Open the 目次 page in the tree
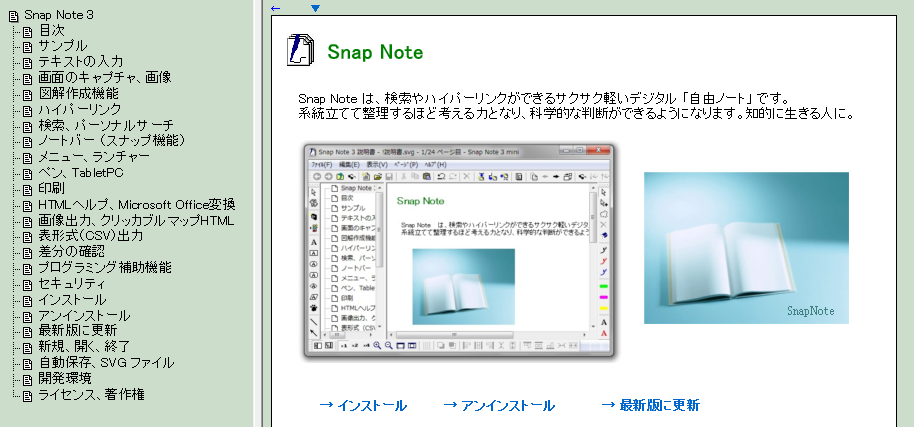The height and width of the screenshot is (427, 914). click(x=51, y=30)
